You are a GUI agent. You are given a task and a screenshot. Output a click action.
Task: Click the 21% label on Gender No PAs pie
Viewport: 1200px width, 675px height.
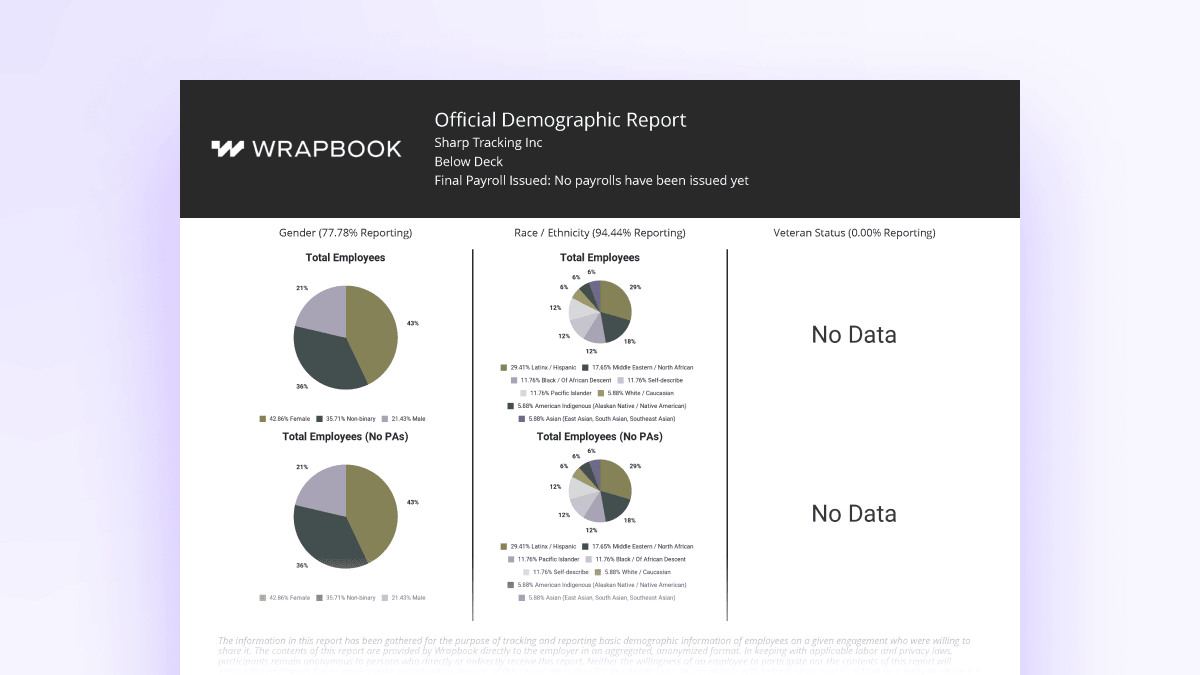(302, 466)
